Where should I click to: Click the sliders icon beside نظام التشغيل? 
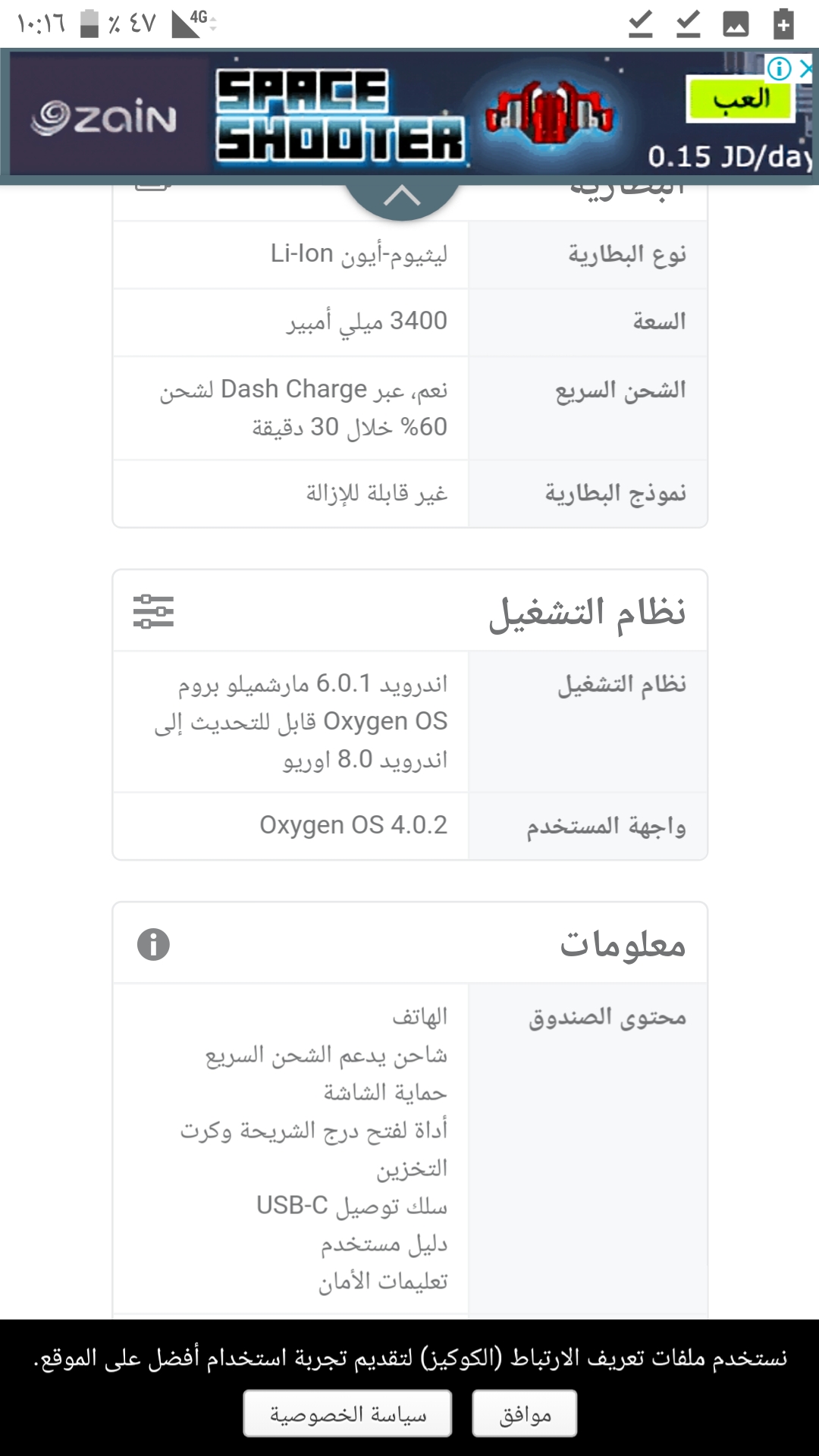(153, 611)
